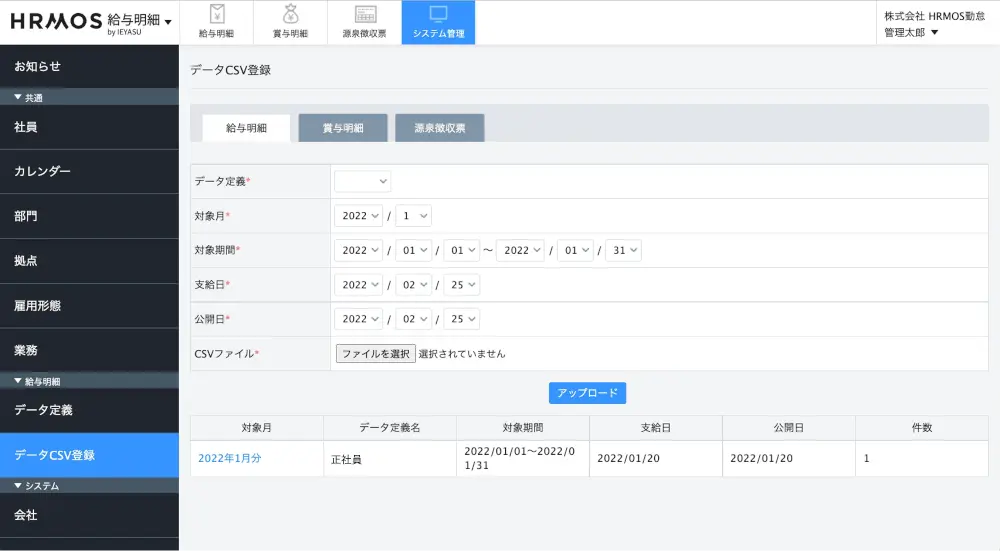Switch to the 源泉徴収票 CSV tab
Screen dimensions: 1001x551
pos(440,128)
